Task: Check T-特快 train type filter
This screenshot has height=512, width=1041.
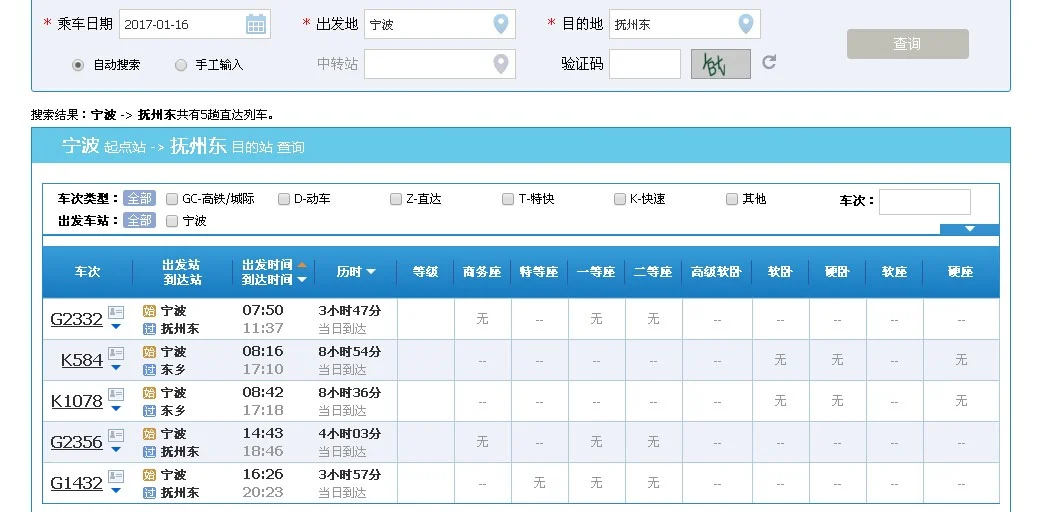Action: pyautogui.click(x=508, y=199)
